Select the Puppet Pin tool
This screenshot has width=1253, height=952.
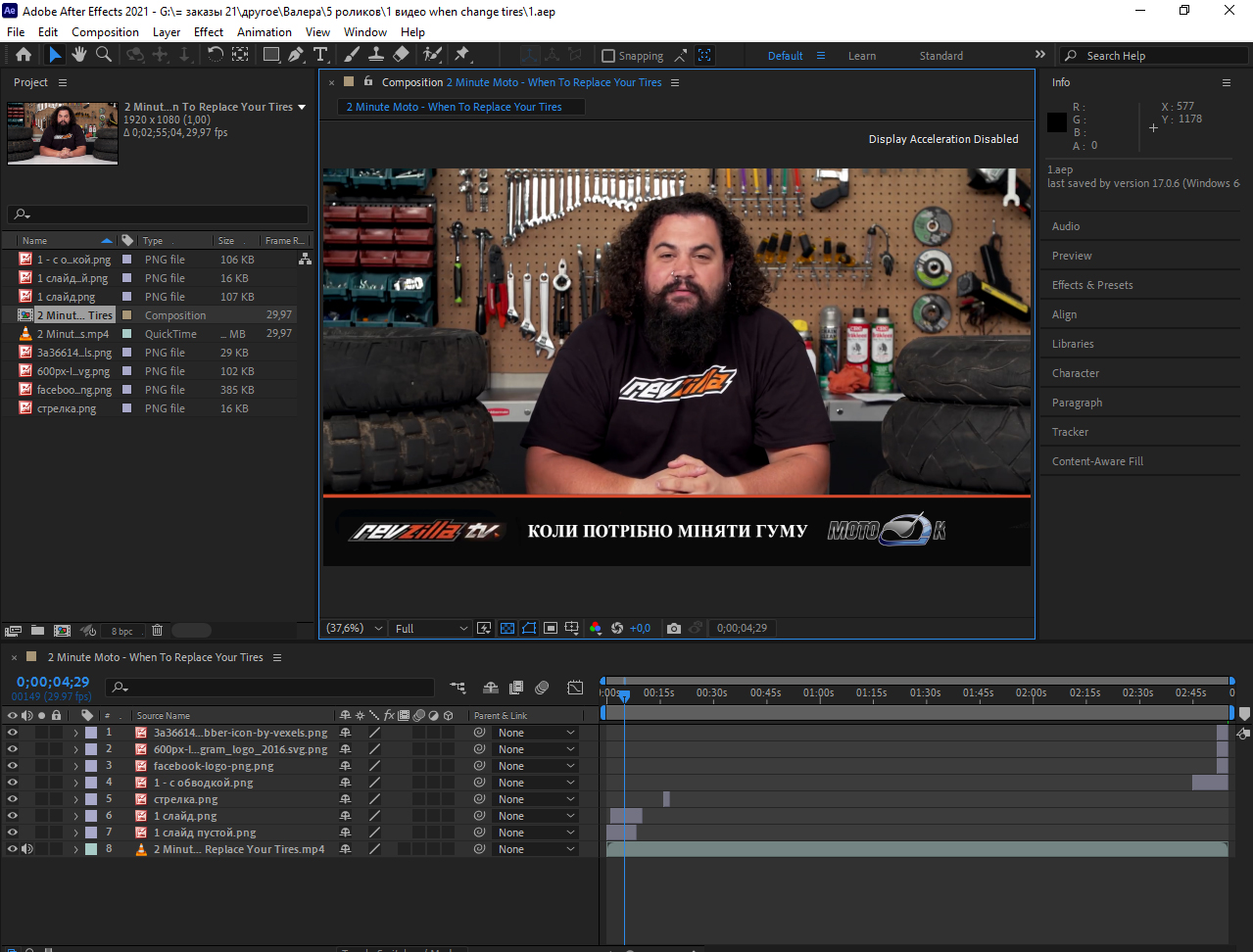[x=462, y=55]
